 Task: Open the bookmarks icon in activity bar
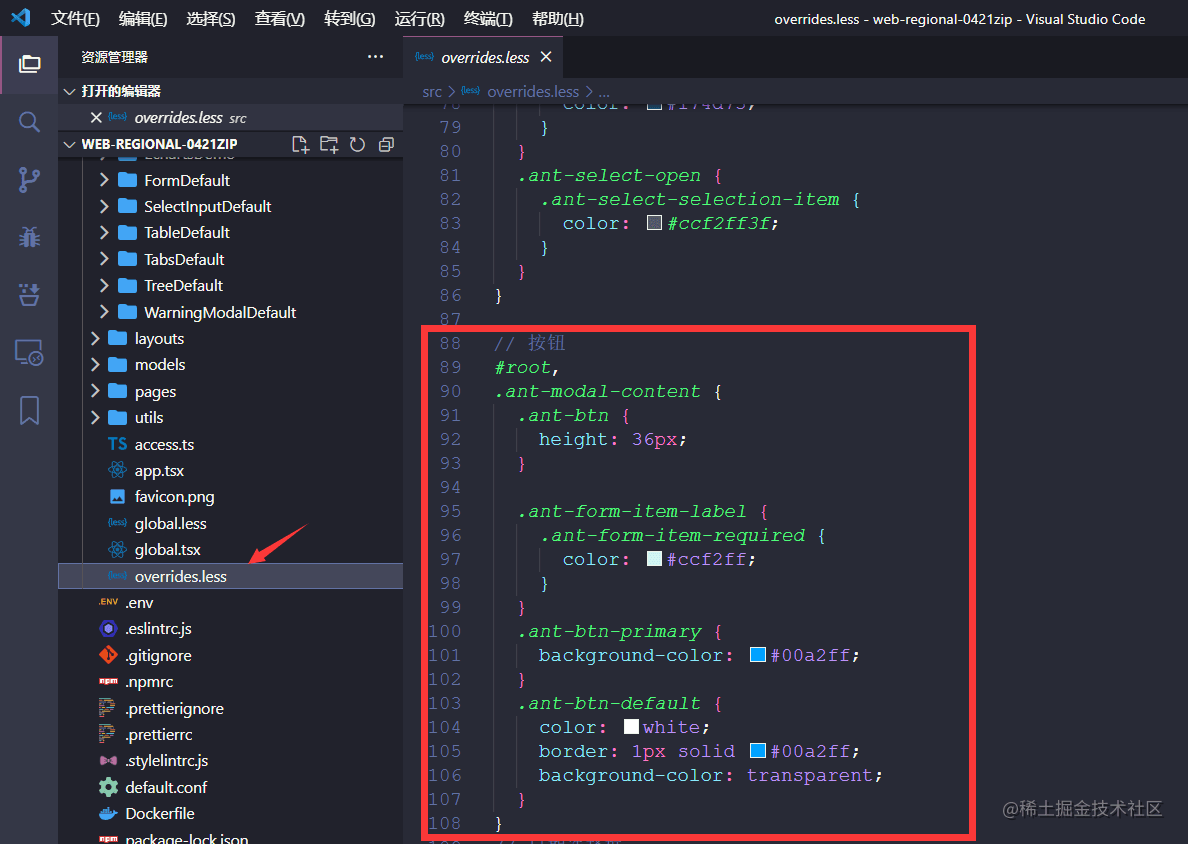click(29, 410)
